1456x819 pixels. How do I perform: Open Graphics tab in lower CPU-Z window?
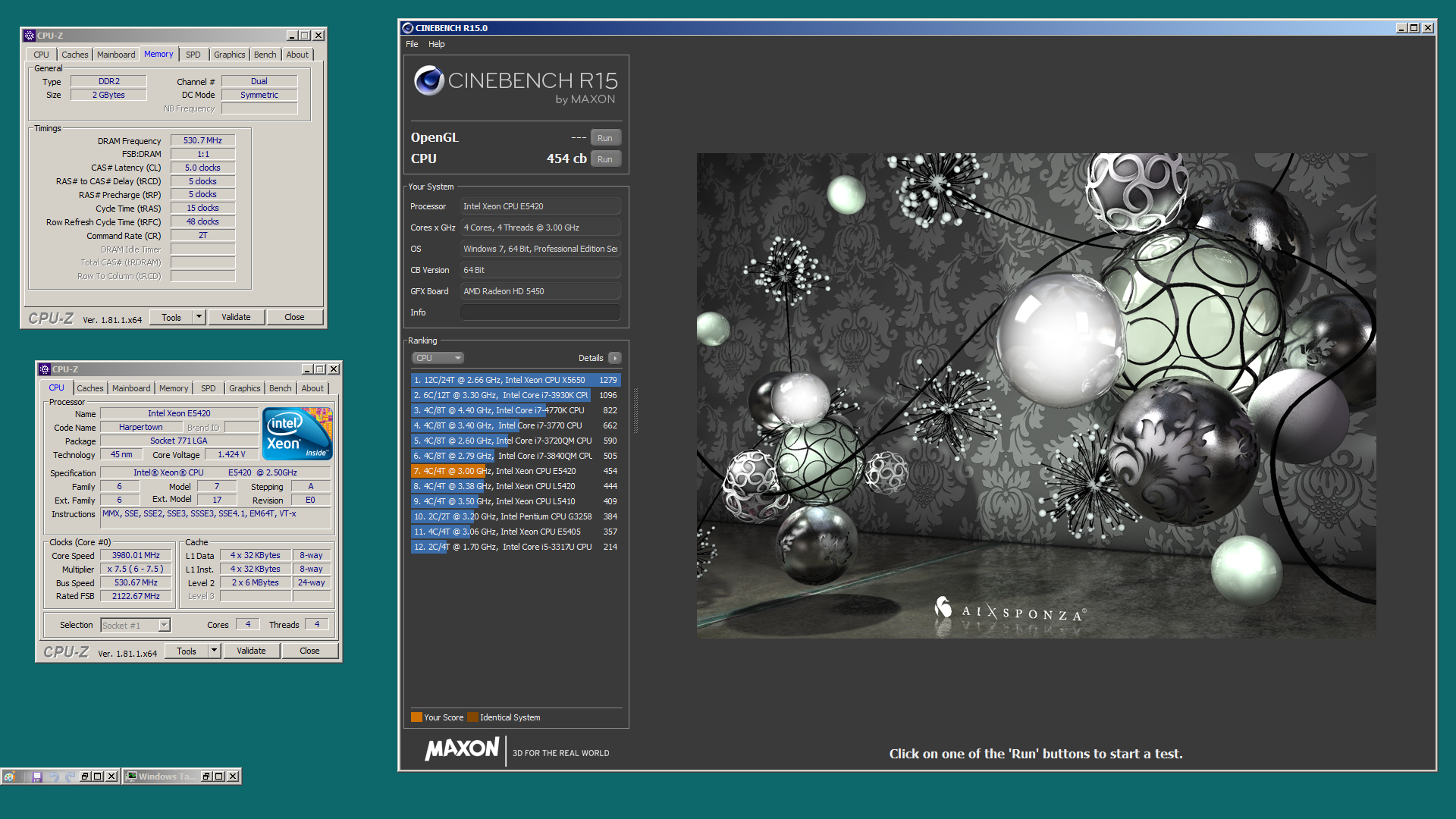click(244, 388)
